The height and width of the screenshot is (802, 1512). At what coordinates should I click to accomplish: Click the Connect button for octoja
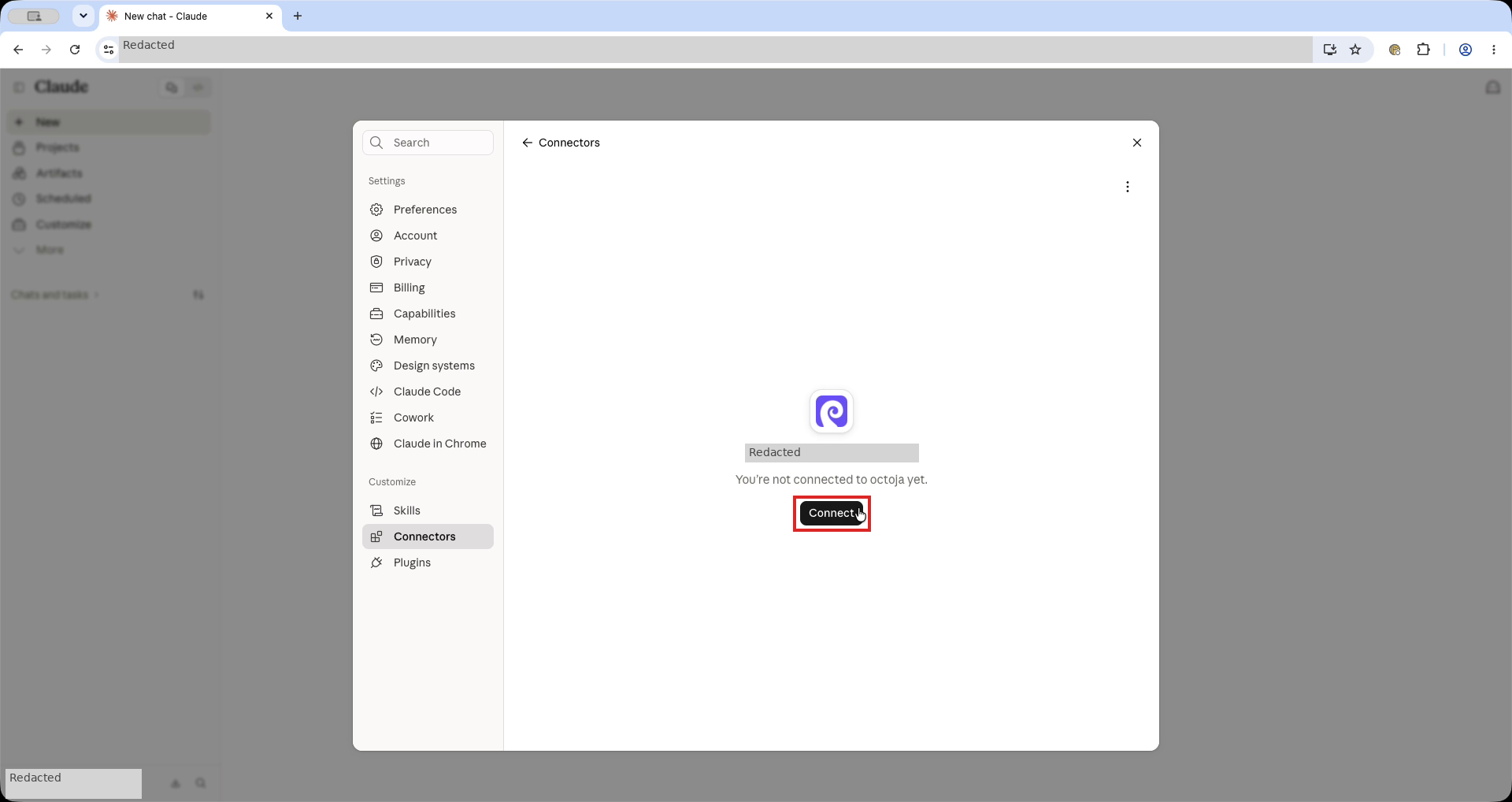(832, 513)
